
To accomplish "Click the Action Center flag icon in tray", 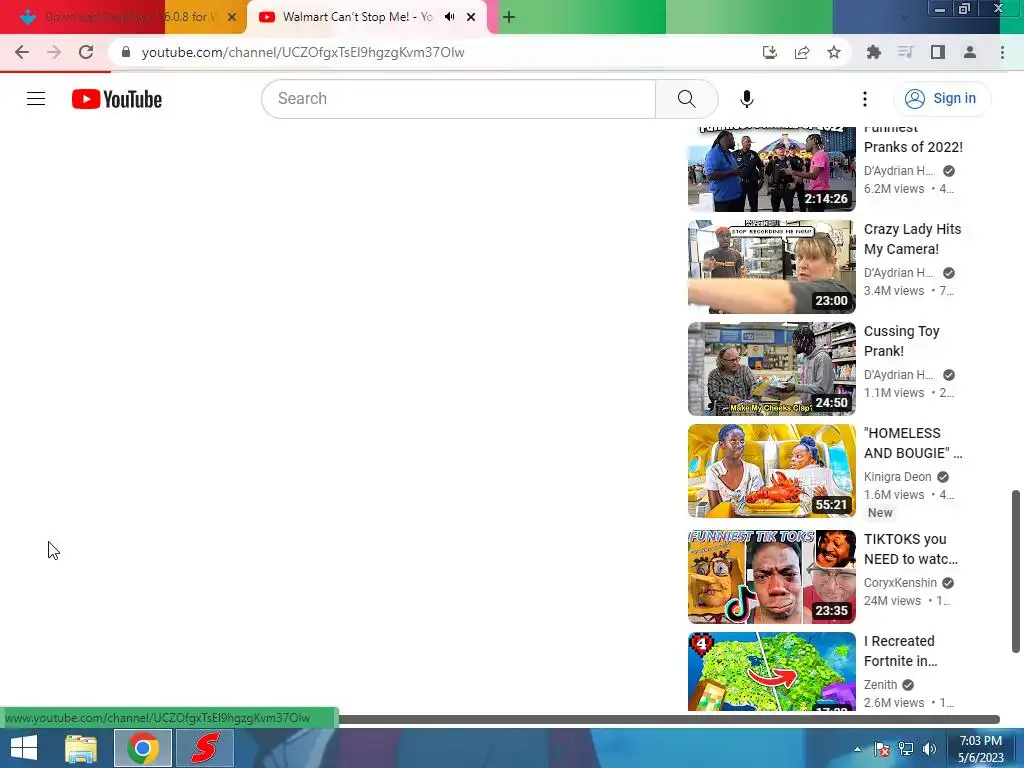I will coord(882,749).
